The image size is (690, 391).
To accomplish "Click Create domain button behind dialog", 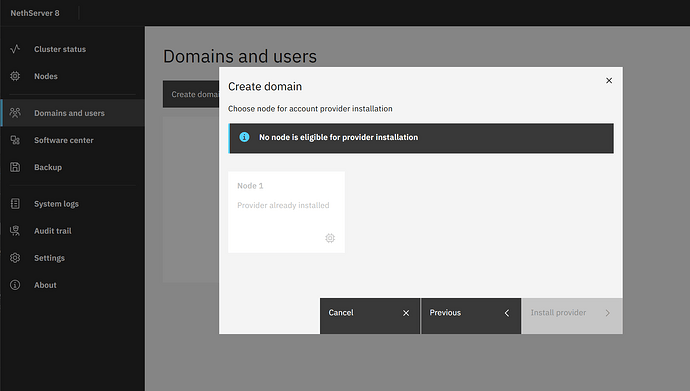I will [x=191, y=94].
